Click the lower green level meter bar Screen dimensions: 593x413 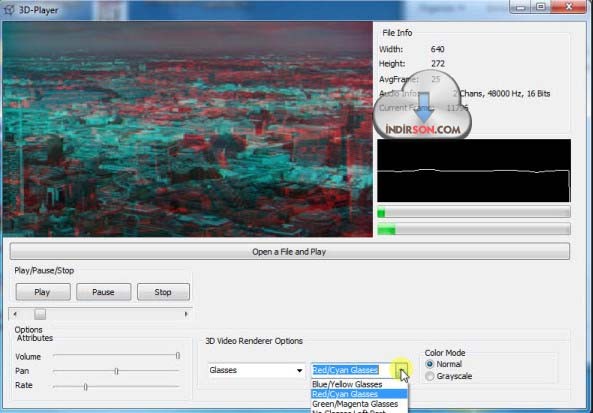[474, 229]
